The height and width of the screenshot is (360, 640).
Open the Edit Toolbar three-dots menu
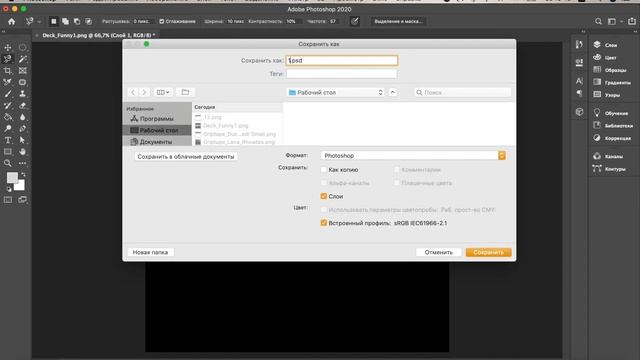coord(22,163)
